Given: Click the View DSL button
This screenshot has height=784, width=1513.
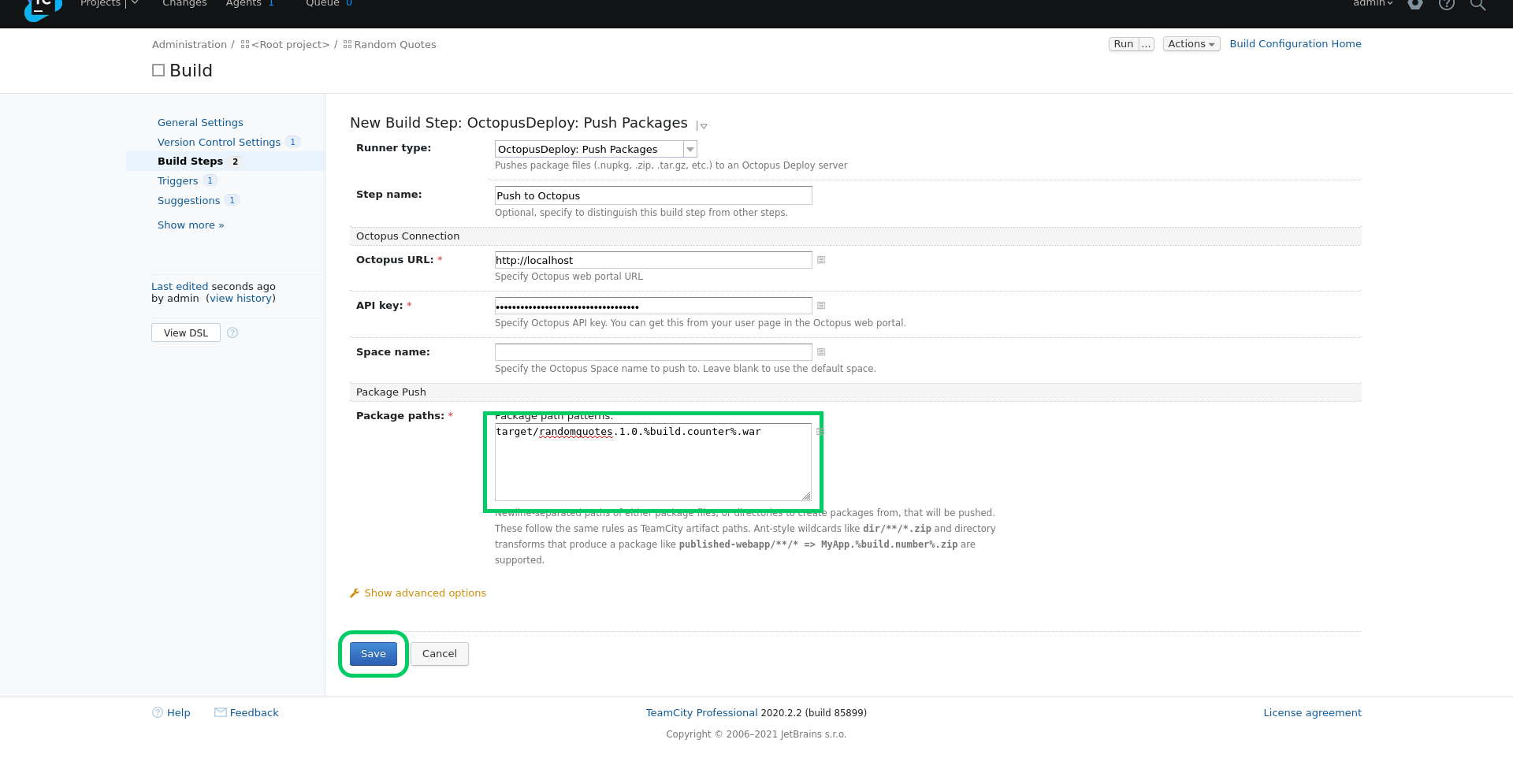Looking at the screenshot, I should pyautogui.click(x=186, y=333).
